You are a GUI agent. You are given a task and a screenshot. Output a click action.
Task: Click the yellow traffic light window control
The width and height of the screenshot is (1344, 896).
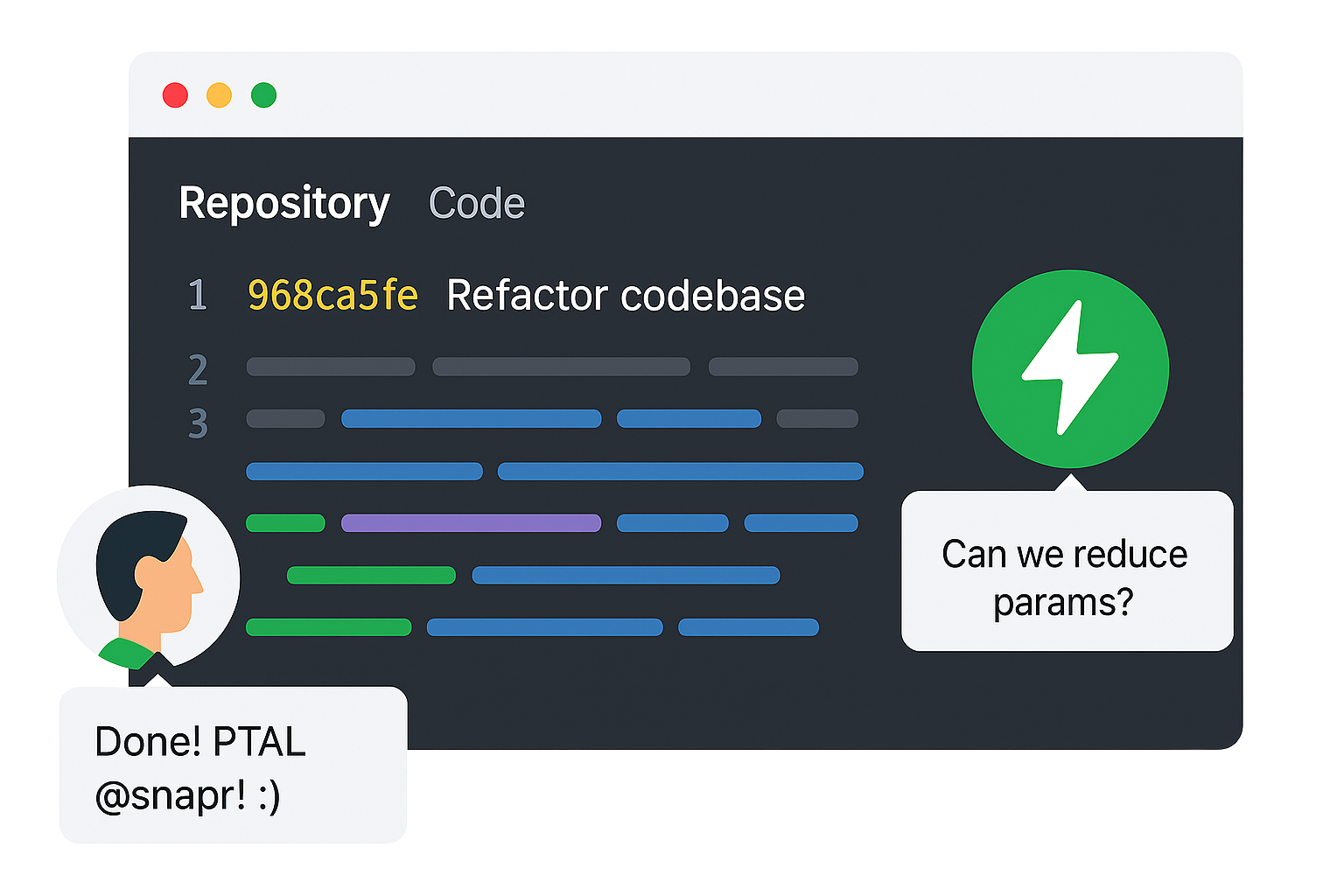pos(220,94)
